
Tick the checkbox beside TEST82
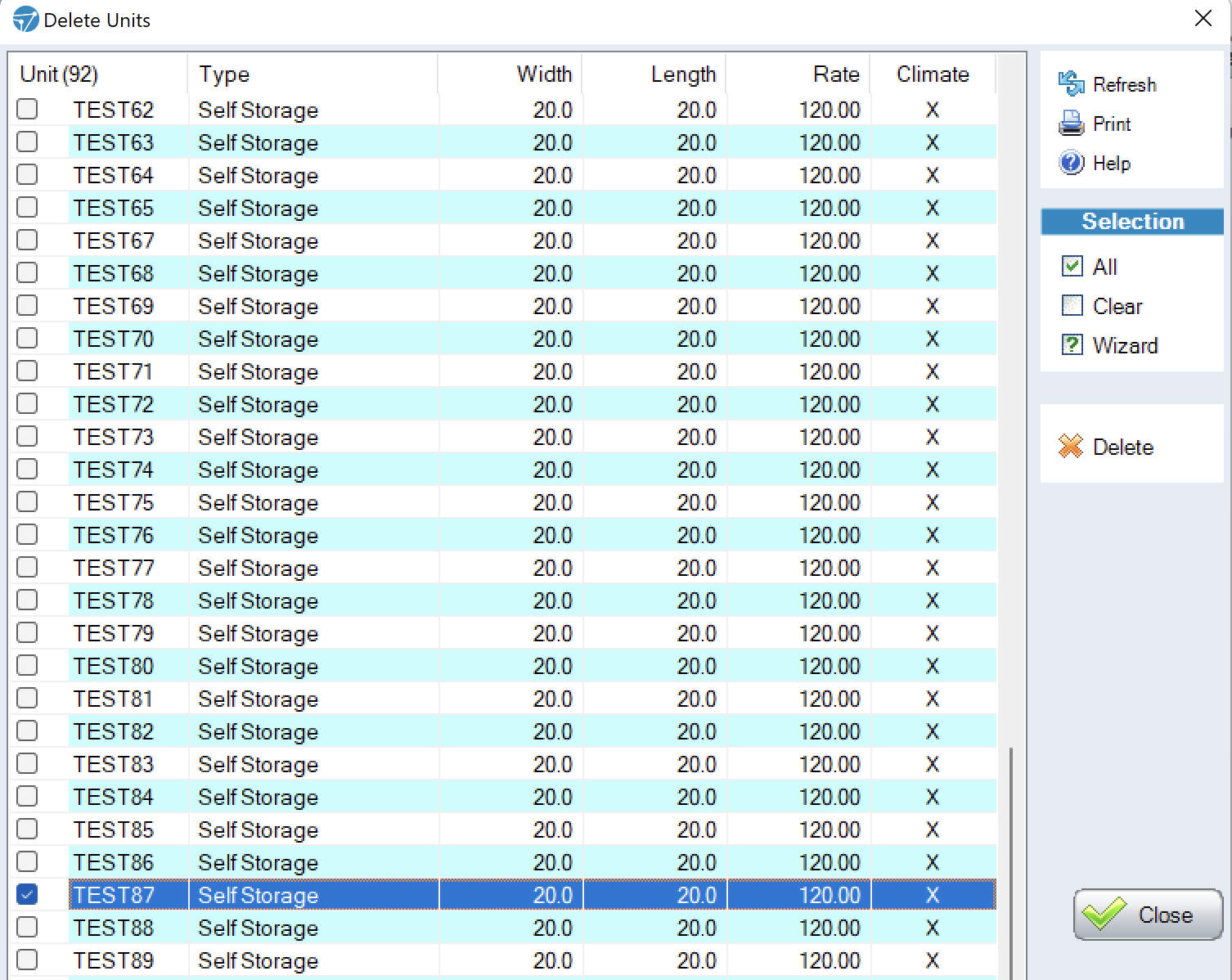27,731
